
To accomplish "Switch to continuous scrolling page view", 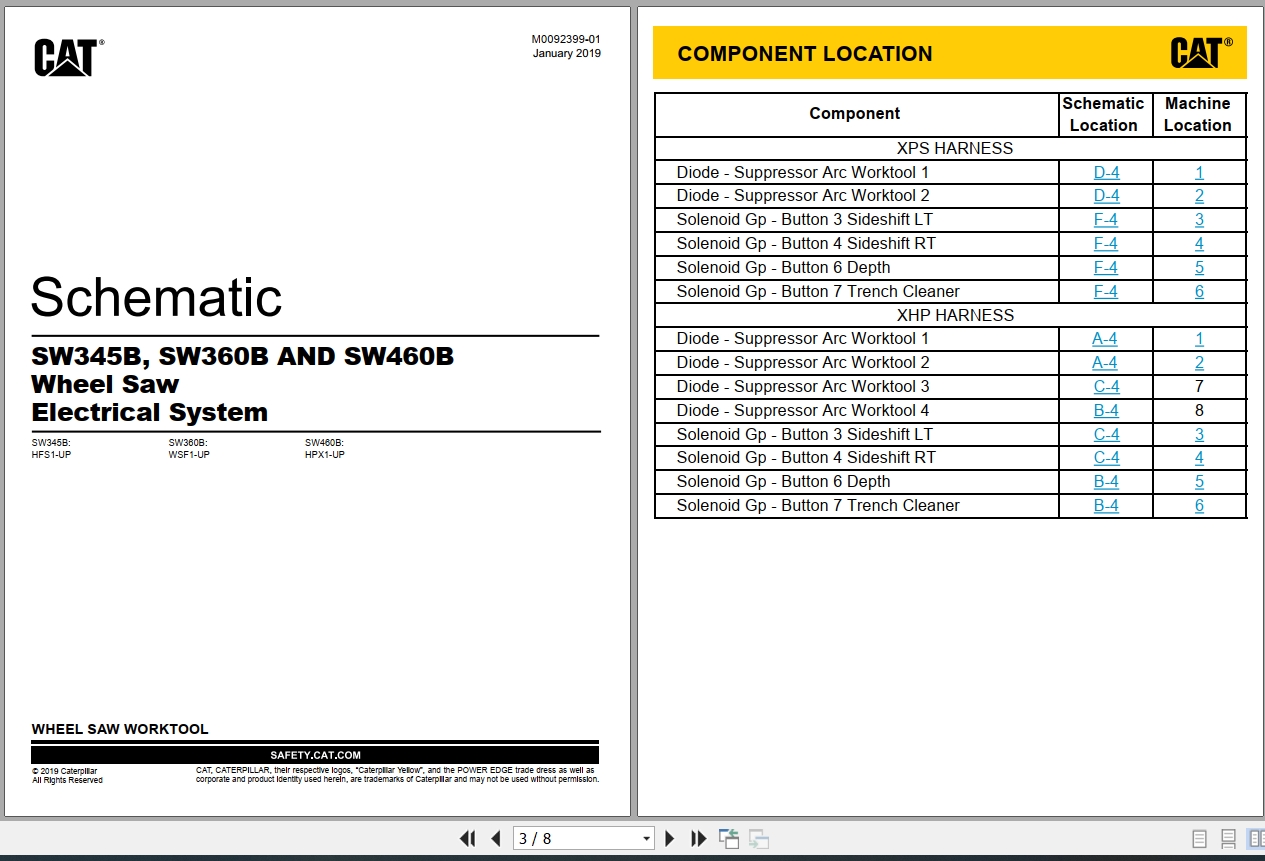I will tap(1228, 839).
